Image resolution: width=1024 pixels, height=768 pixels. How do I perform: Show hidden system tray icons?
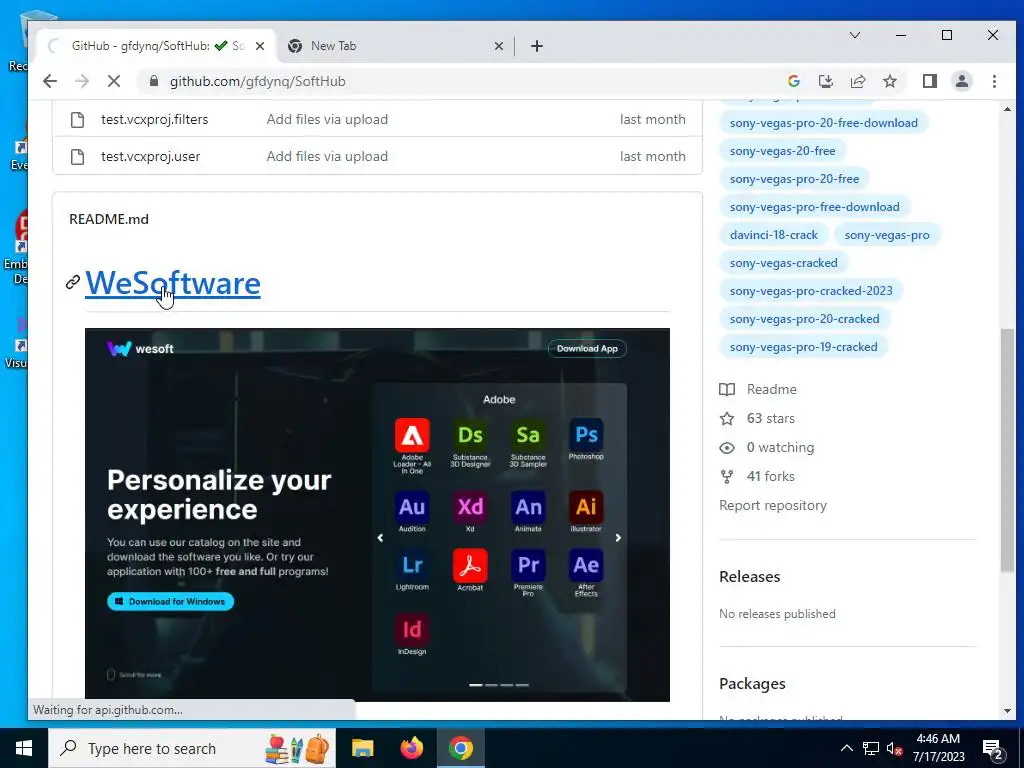coord(846,748)
